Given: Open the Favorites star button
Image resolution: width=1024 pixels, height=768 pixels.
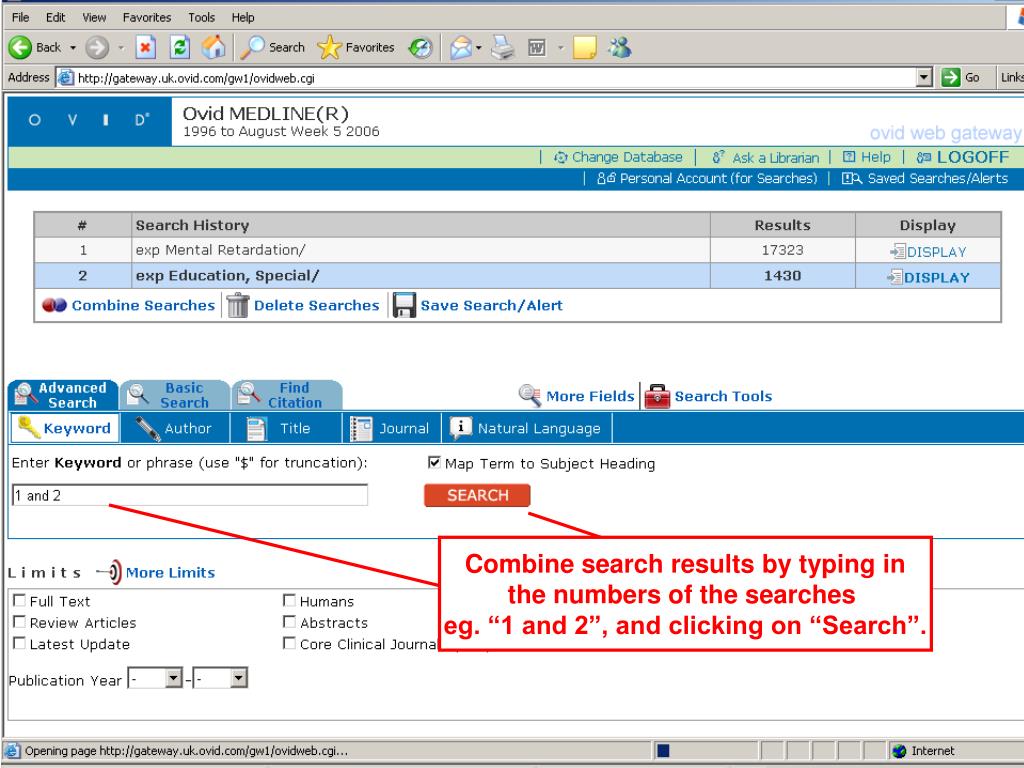Looking at the screenshot, I should click(x=329, y=48).
